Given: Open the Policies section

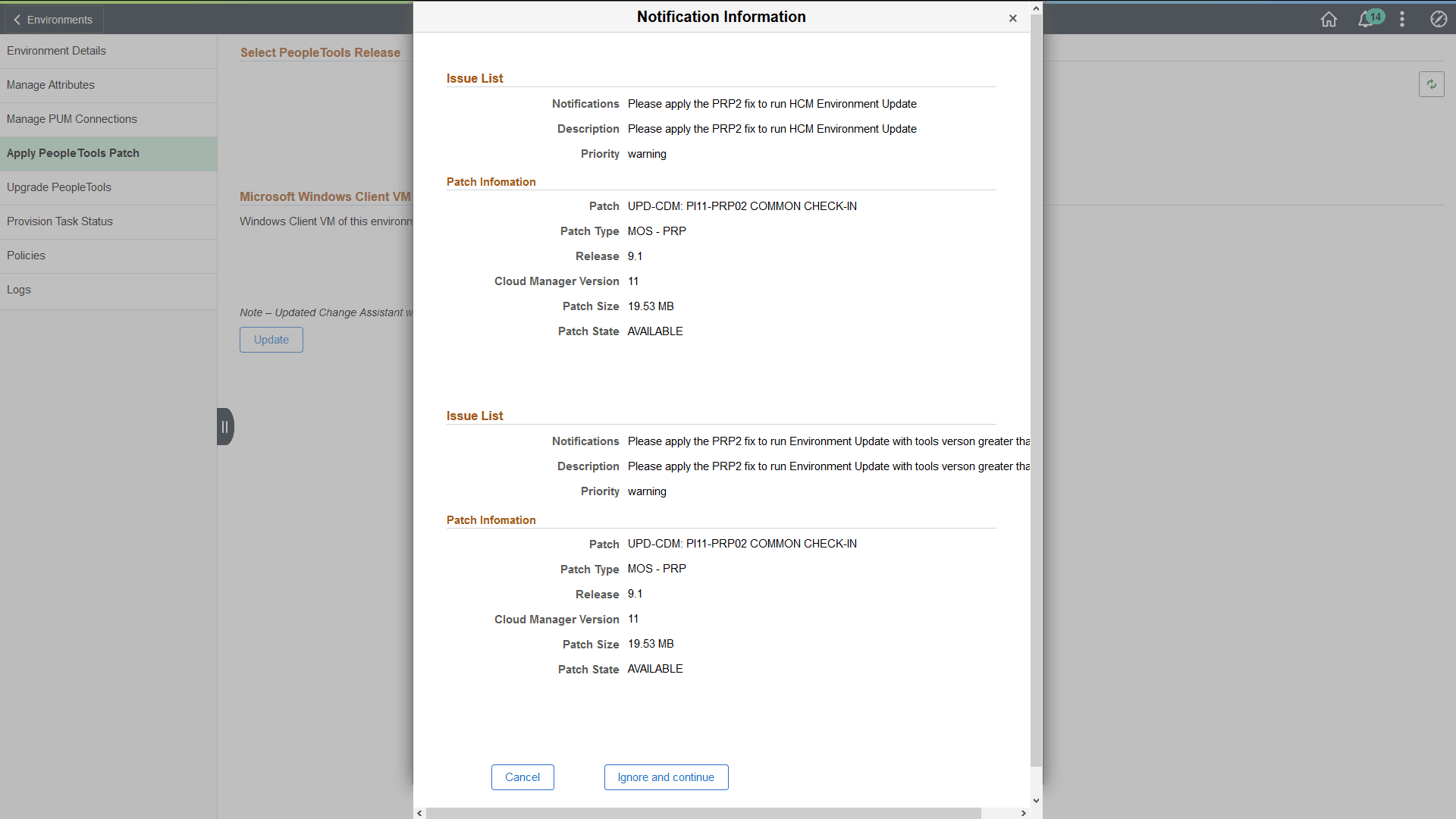Looking at the screenshot, I should [x=27, y=256].
